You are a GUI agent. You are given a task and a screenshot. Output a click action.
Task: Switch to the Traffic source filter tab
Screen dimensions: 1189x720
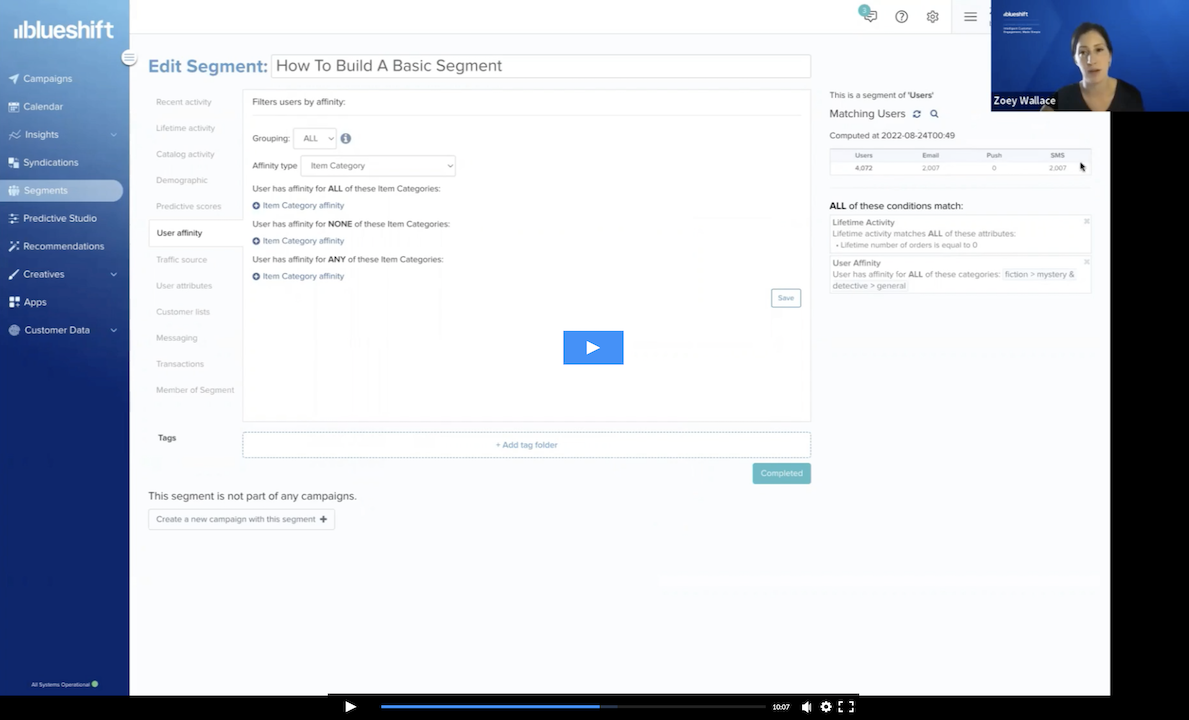pos(181,260)
